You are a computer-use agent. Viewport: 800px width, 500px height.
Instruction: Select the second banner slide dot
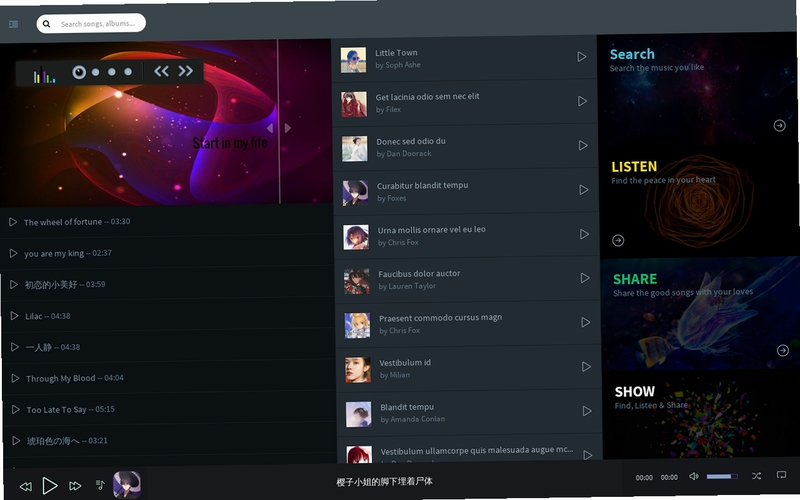95,72
